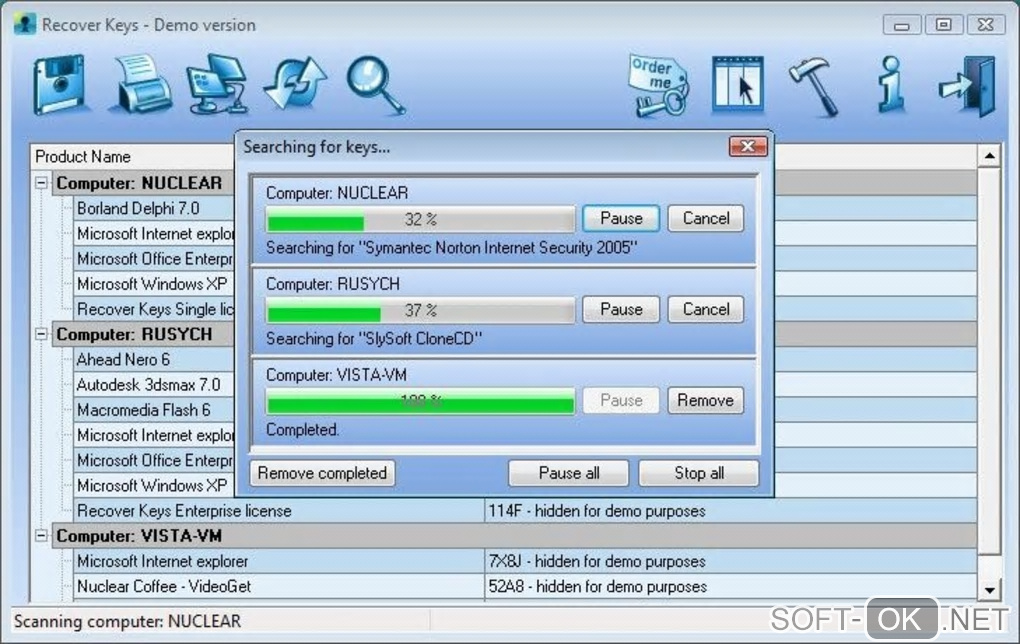Click the VISTA-VM completed progress bar
Screen dimensions: 1020x644
(420, 401)
